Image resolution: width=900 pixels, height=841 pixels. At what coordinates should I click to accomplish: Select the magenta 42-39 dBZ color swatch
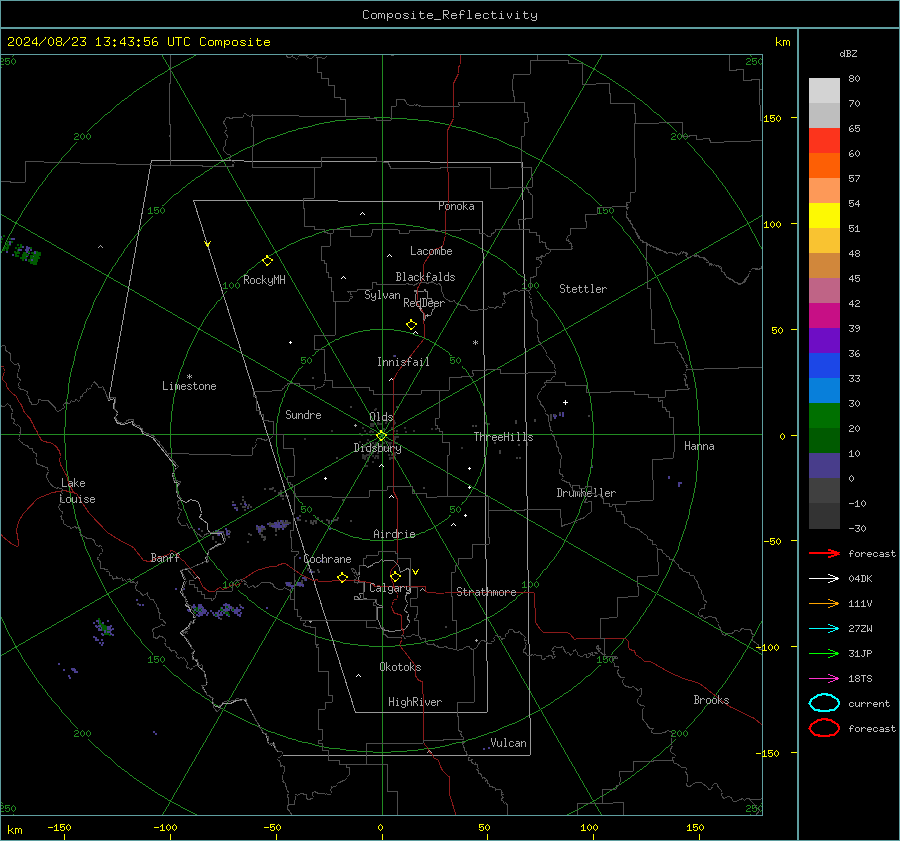tap(824, 316)
